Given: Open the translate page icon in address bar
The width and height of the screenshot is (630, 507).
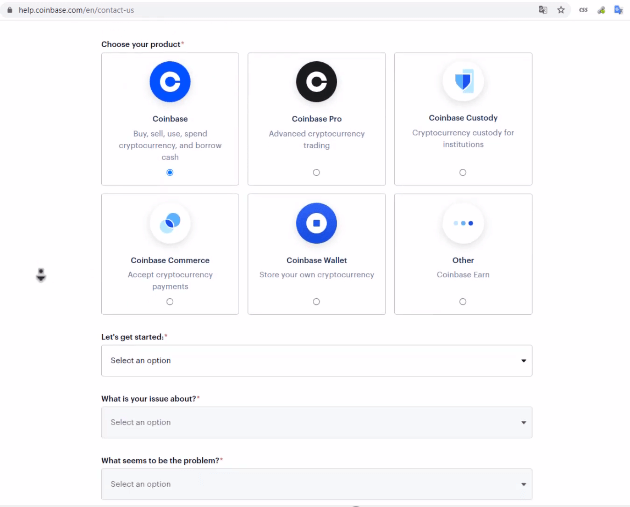Looking at the screenshot, I should coord(543,10).
